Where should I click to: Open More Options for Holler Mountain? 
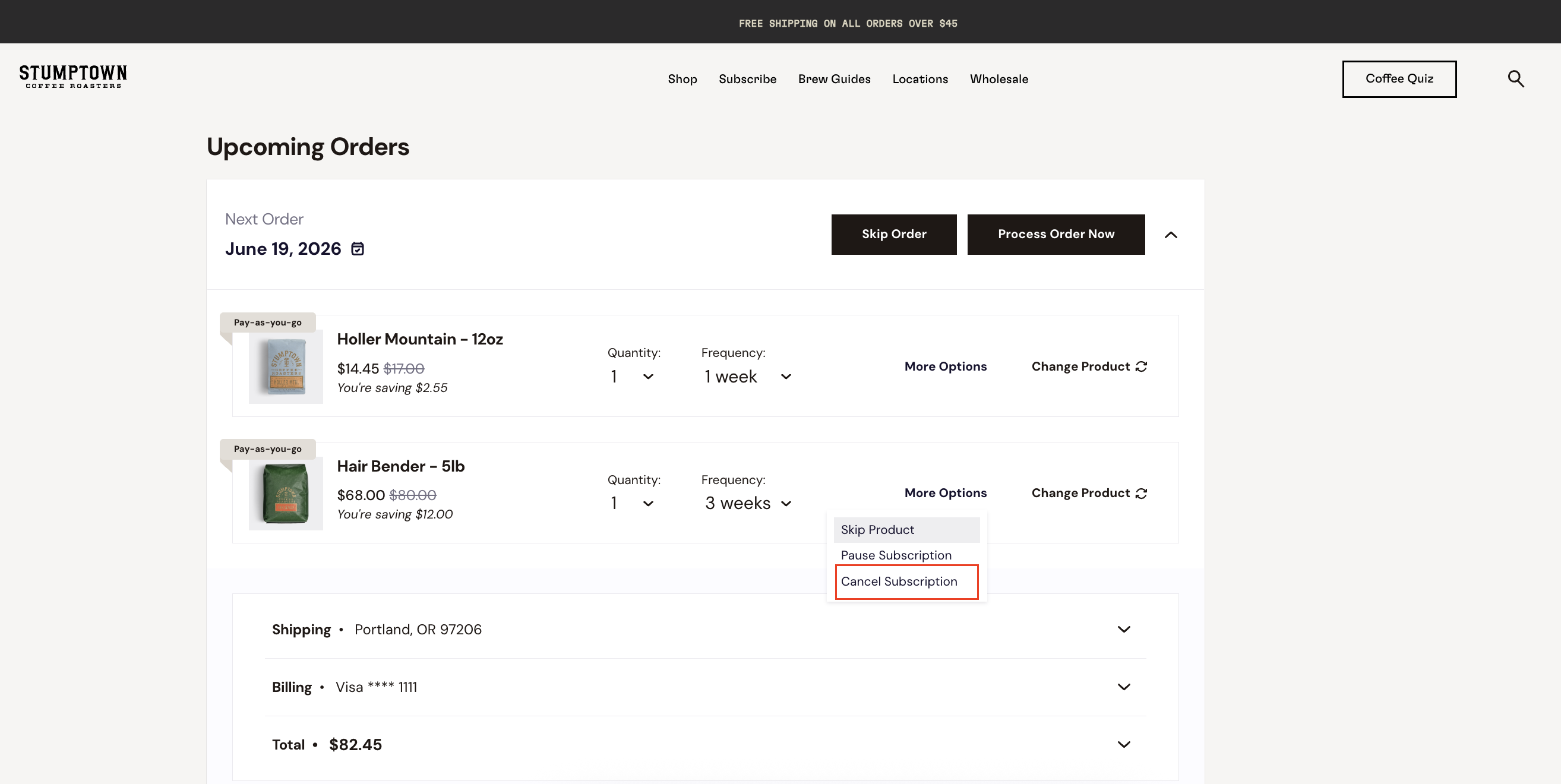click(945, 366)
